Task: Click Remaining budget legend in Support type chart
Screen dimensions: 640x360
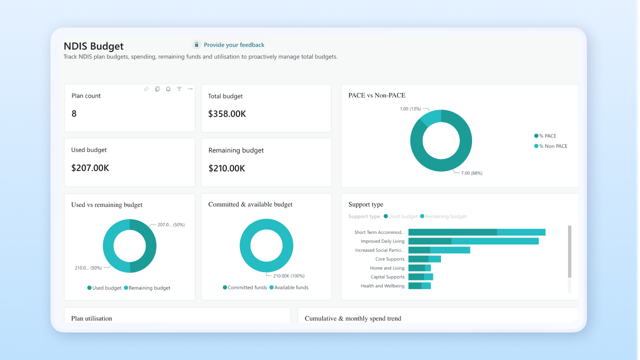Action: point(443,216)
